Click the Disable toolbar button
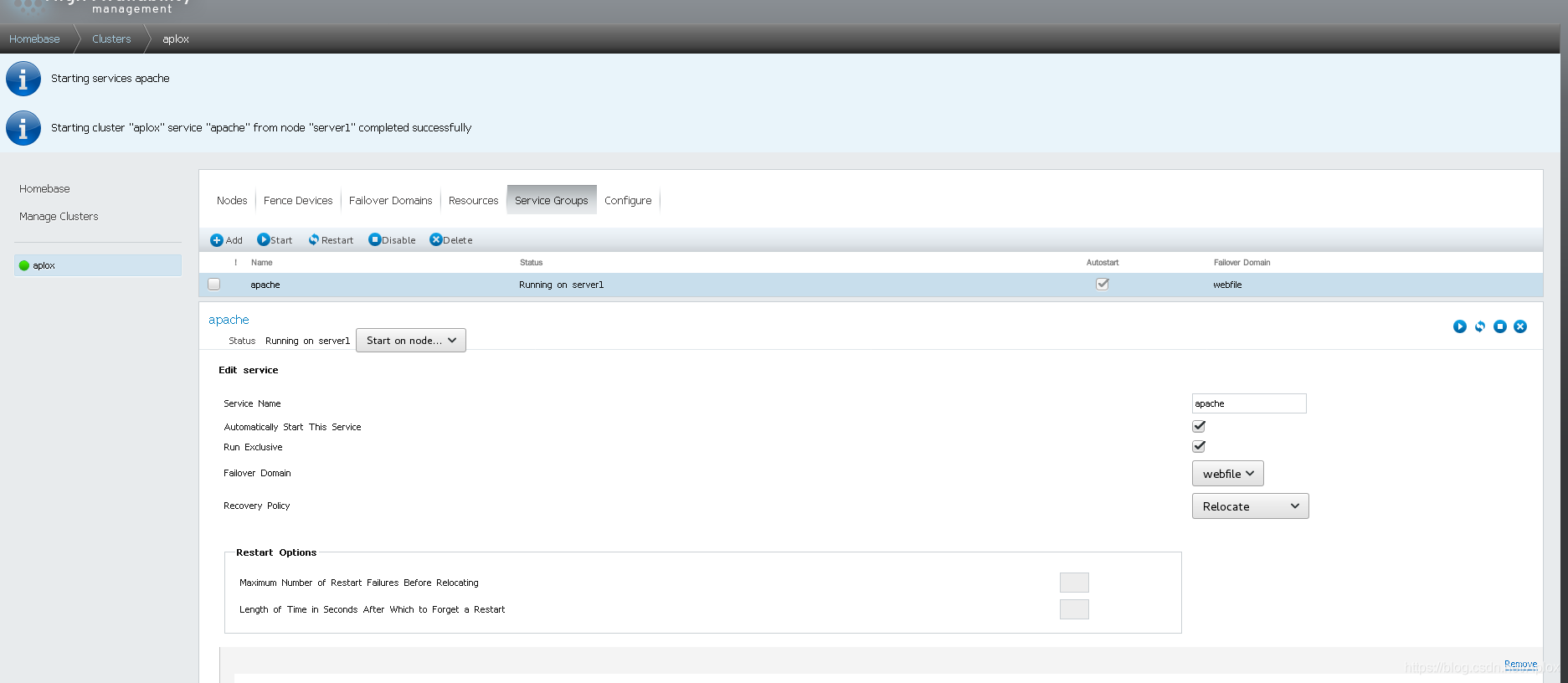Viewport: 1568px width, 683px height. click(x=392, y=240)
